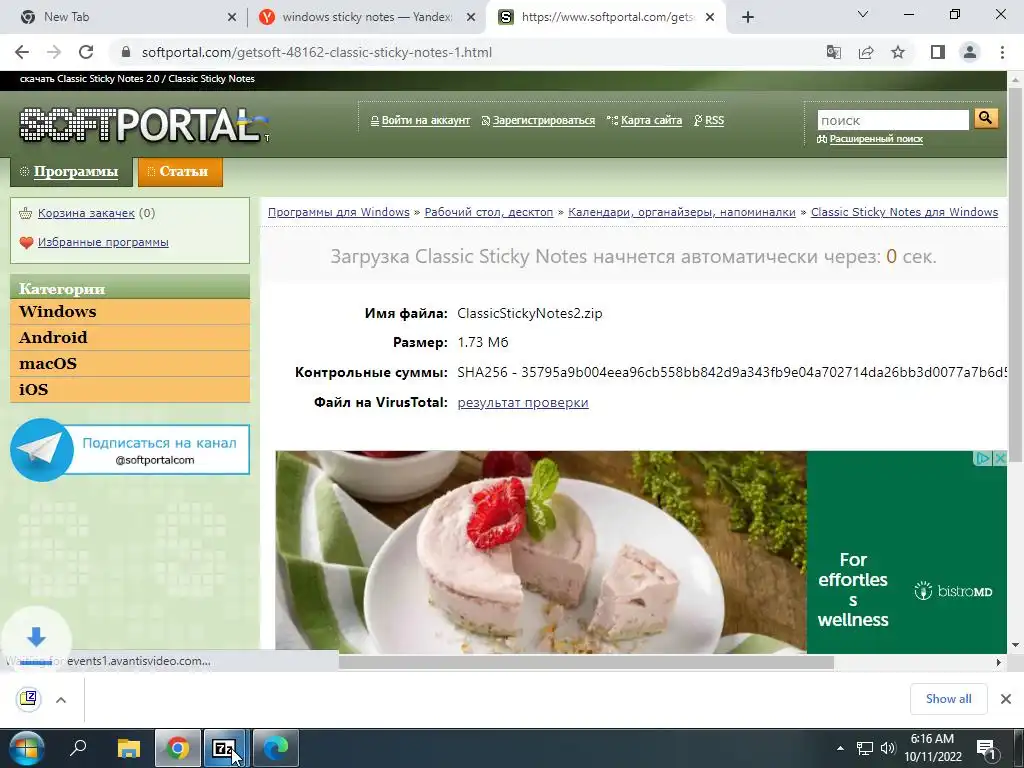Click the taskbar clock 6:16 AM
The width and height of the screenshot is (1024, 768).
click(x=932, y=748)
